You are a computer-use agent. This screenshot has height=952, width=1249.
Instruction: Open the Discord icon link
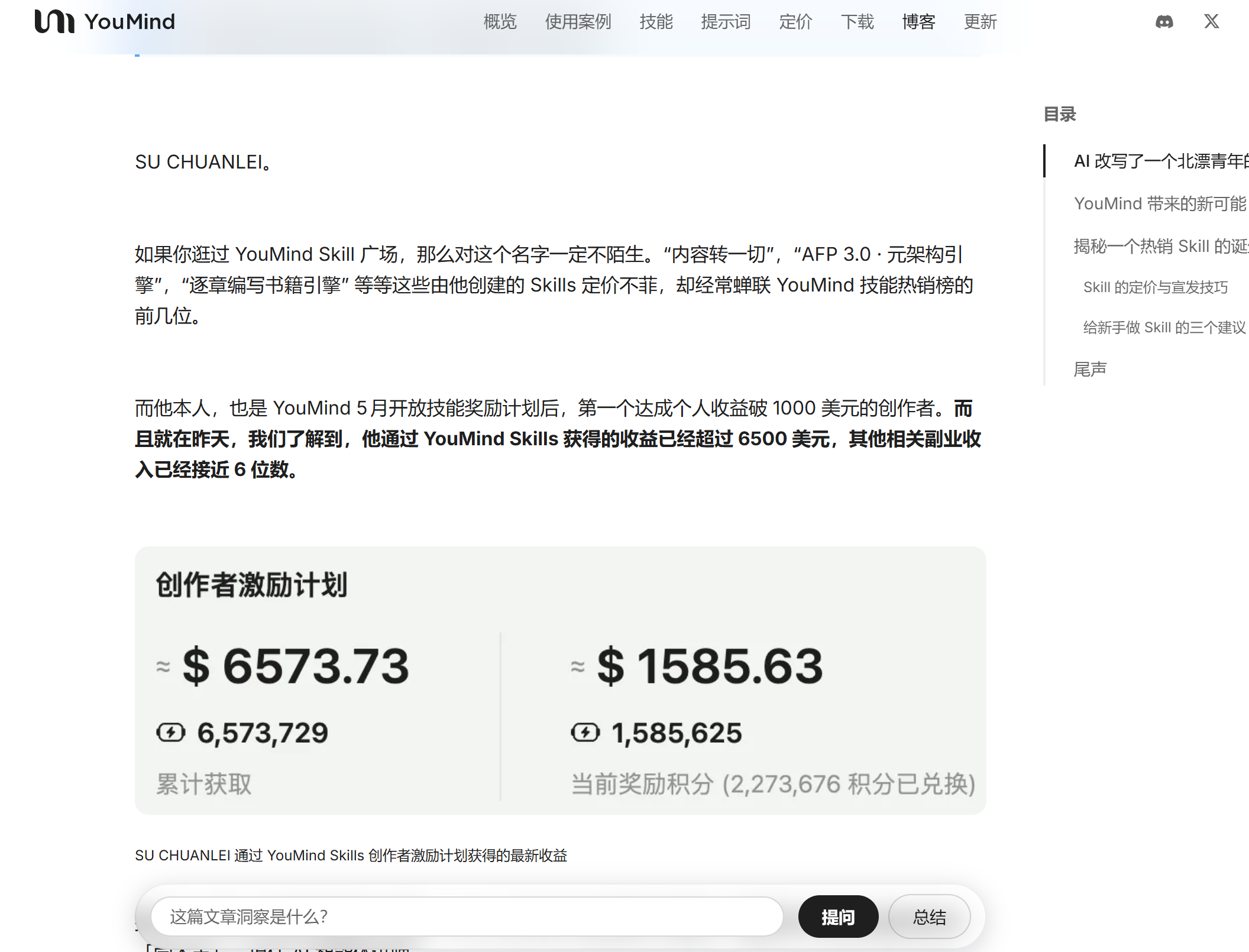click(x=1164, y=22)
